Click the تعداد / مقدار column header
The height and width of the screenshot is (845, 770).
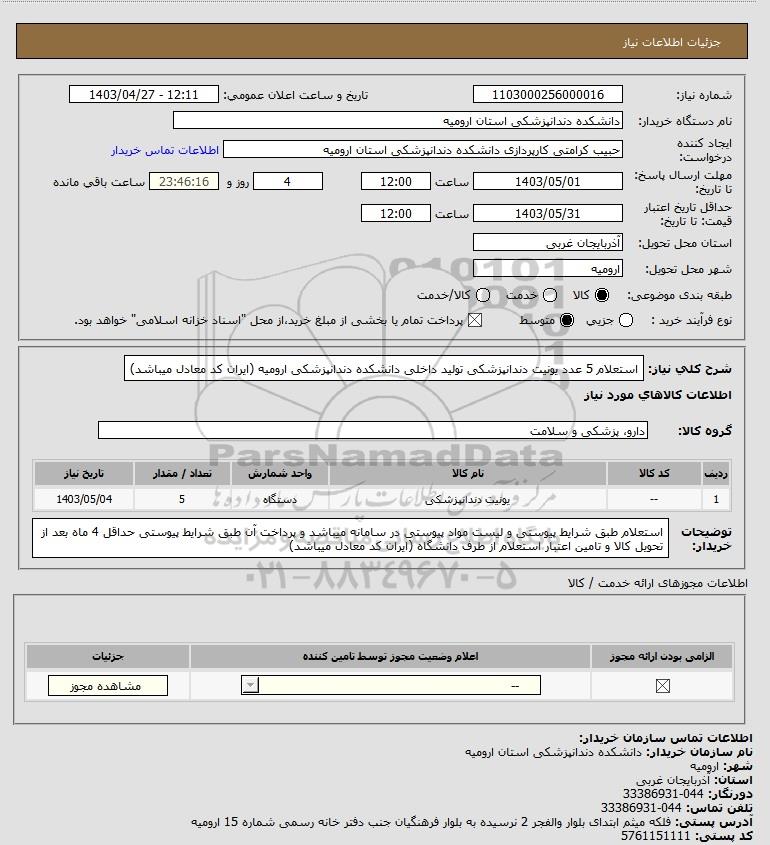tap(182, 473)
